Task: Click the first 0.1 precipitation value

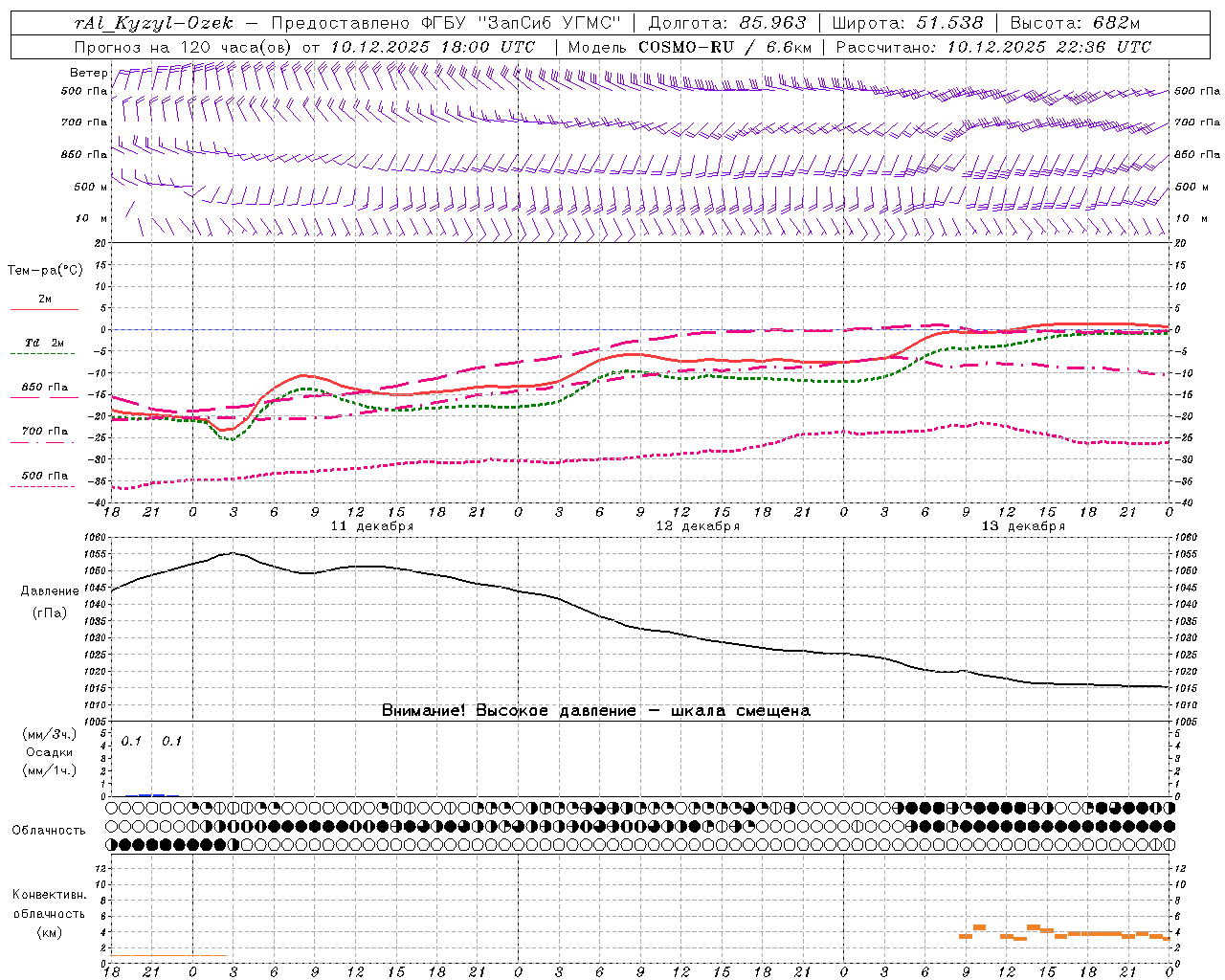Action: click(131, 742)
